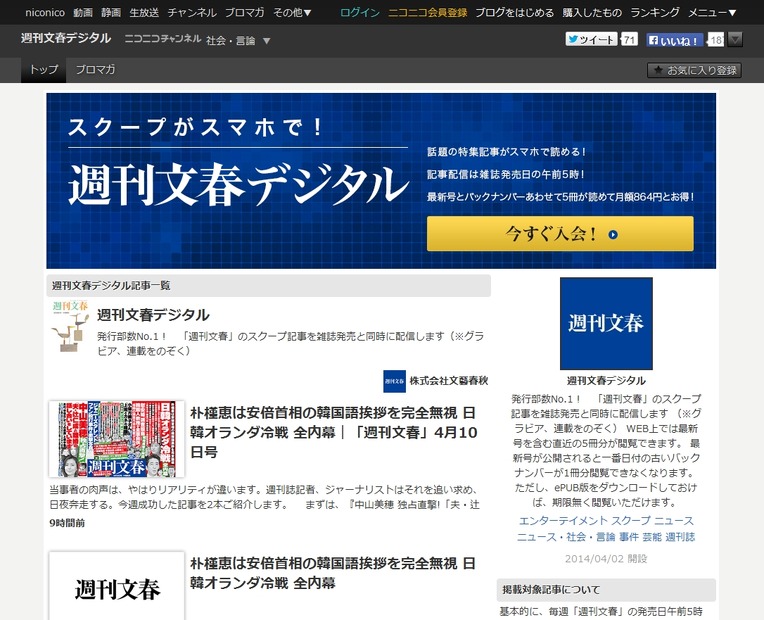Viewport: 764px width, 620px height.
Task: Go to 動画 in top navigation
Action: pos(83,13)
